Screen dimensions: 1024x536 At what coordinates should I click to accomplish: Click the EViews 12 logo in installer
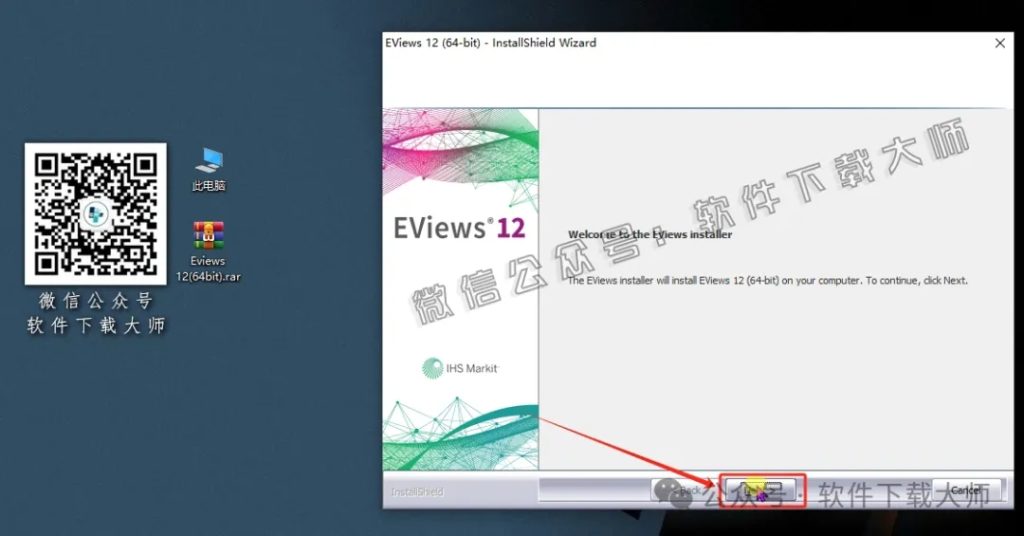pos(459,229)
